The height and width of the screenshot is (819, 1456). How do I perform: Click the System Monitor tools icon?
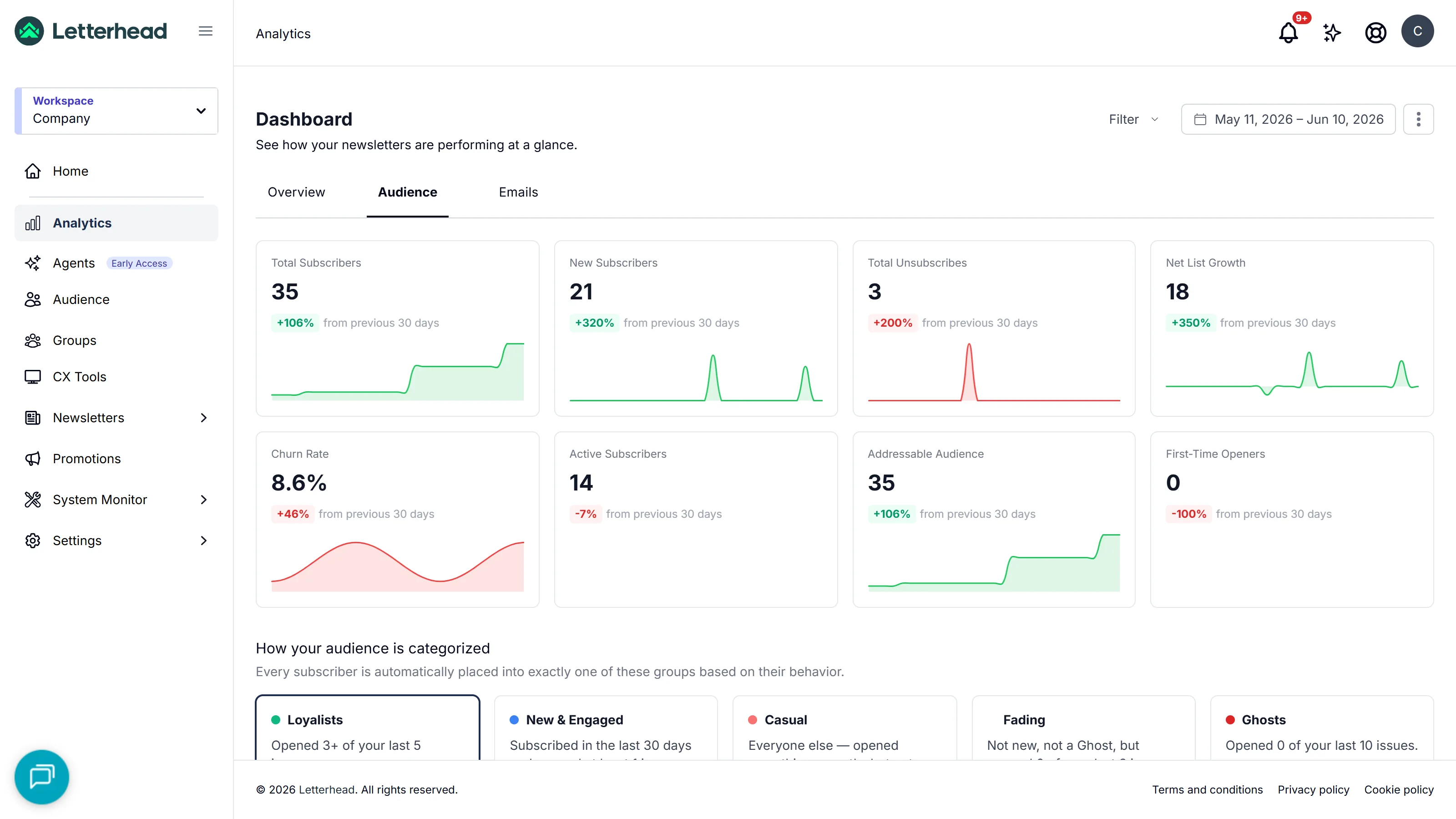pos(33,500)
